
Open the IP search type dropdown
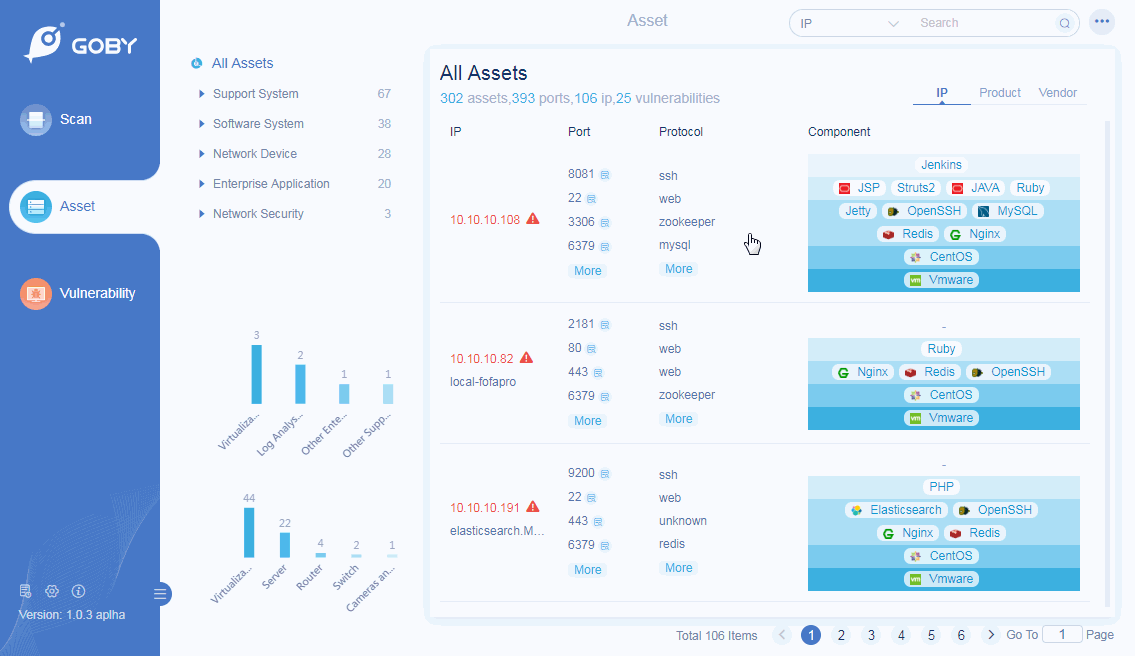click(849, 23)
